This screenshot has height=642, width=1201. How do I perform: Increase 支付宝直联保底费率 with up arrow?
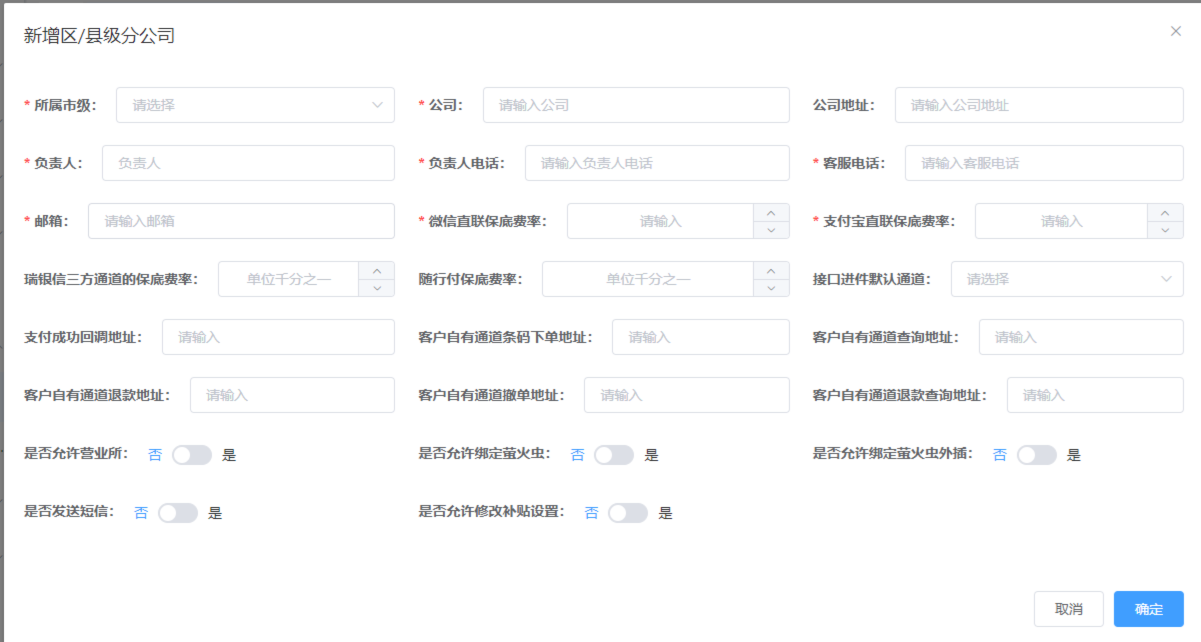(1165, 212)
